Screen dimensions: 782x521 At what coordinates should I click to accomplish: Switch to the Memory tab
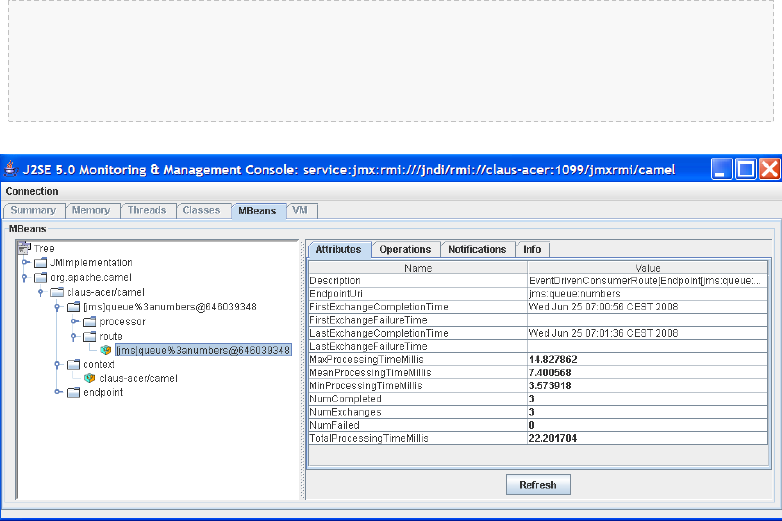click(91, 210)
